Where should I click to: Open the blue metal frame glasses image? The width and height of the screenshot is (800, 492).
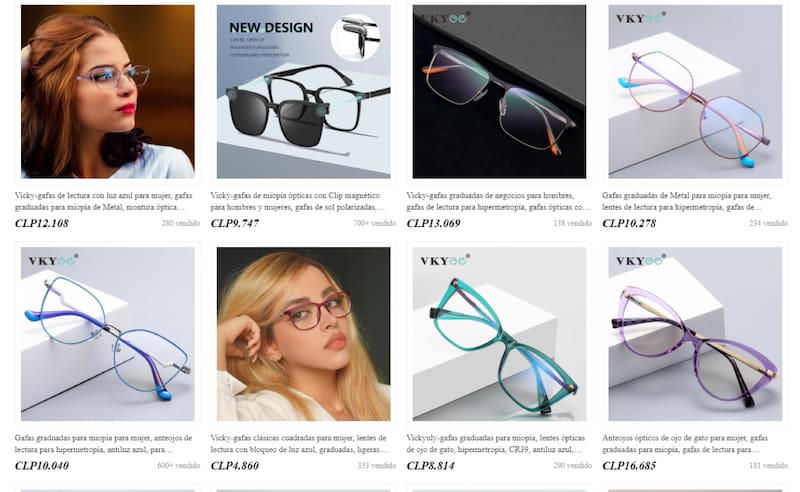click(108, 334)
